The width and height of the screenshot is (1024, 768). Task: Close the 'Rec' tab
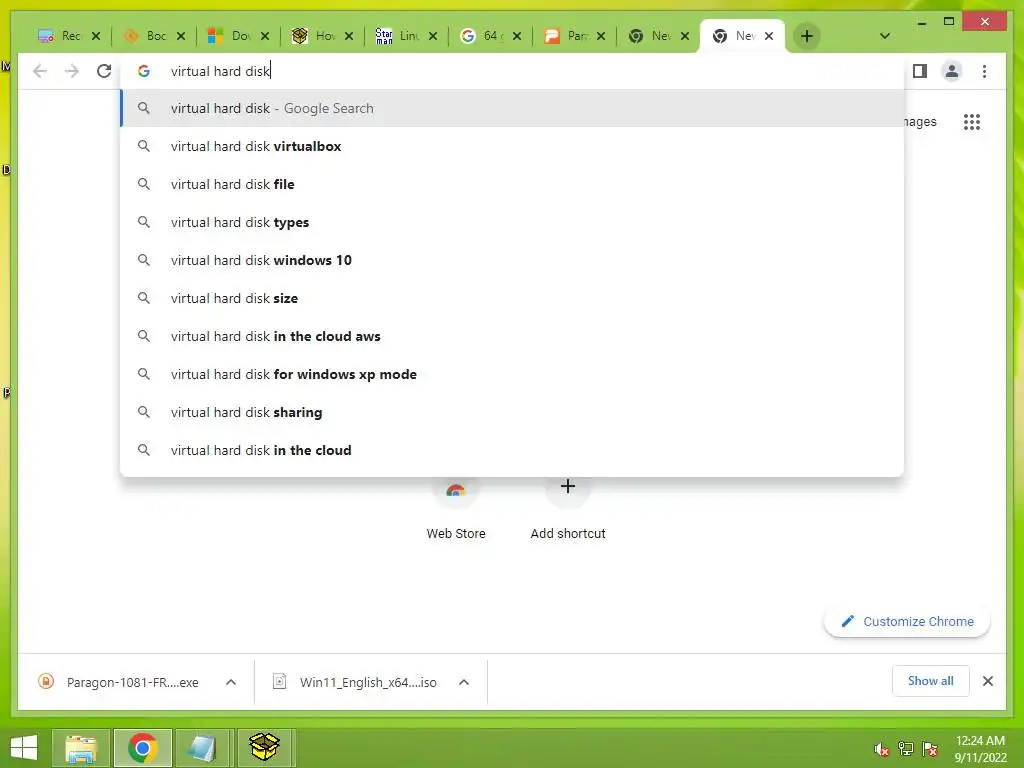96,36
